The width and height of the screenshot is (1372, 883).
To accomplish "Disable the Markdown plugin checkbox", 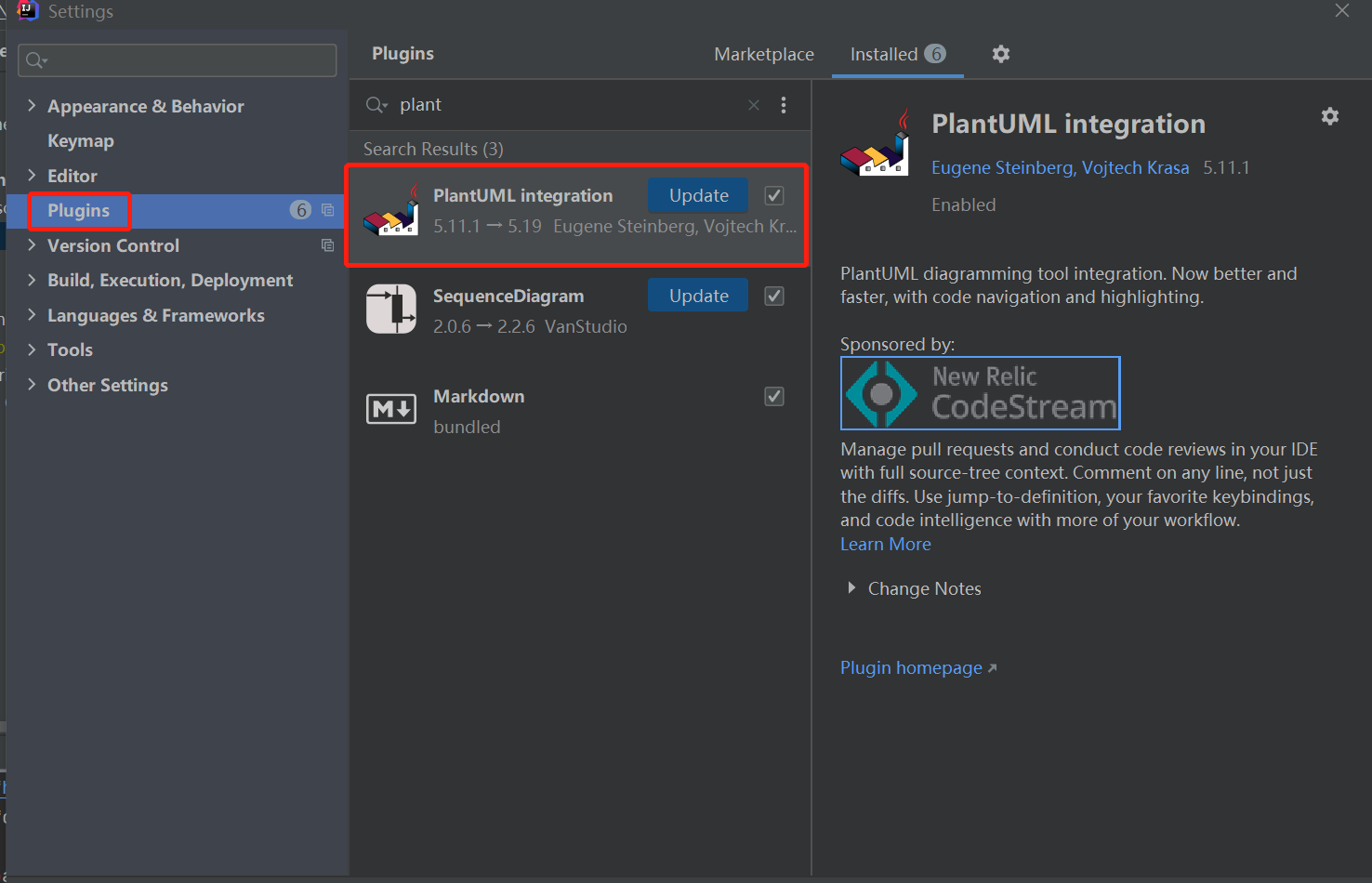I will point(774,396).
